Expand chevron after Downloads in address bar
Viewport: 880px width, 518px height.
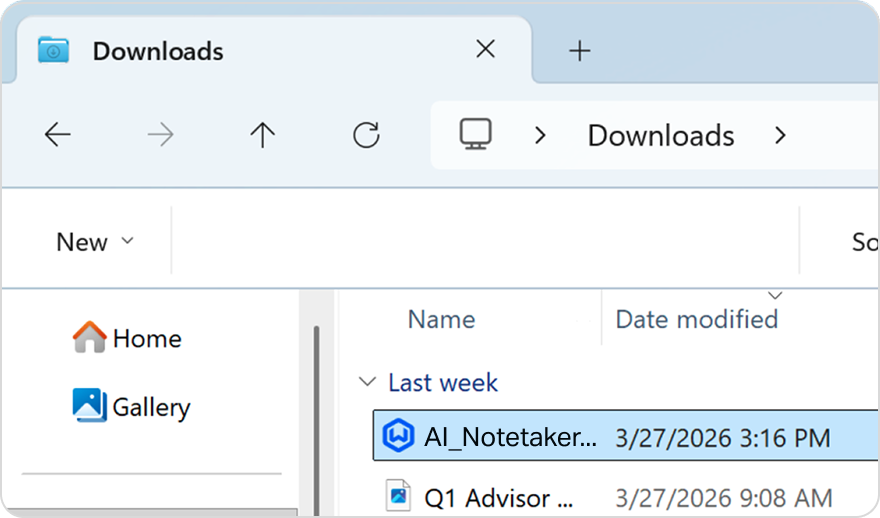click(780, 135)
